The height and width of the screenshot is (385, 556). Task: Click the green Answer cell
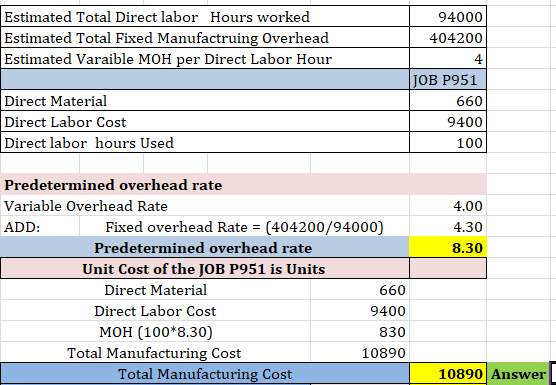coord(518,374)
